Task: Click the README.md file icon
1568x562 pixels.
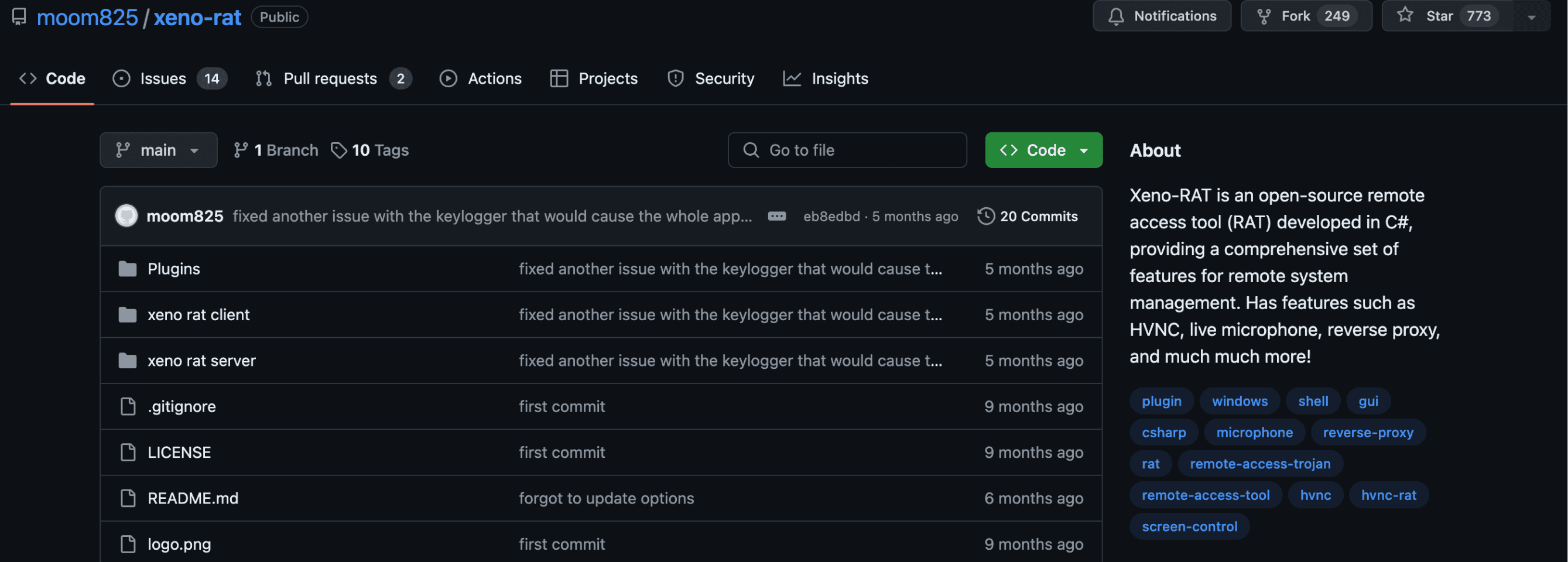Action: click(x=128, y=498)
